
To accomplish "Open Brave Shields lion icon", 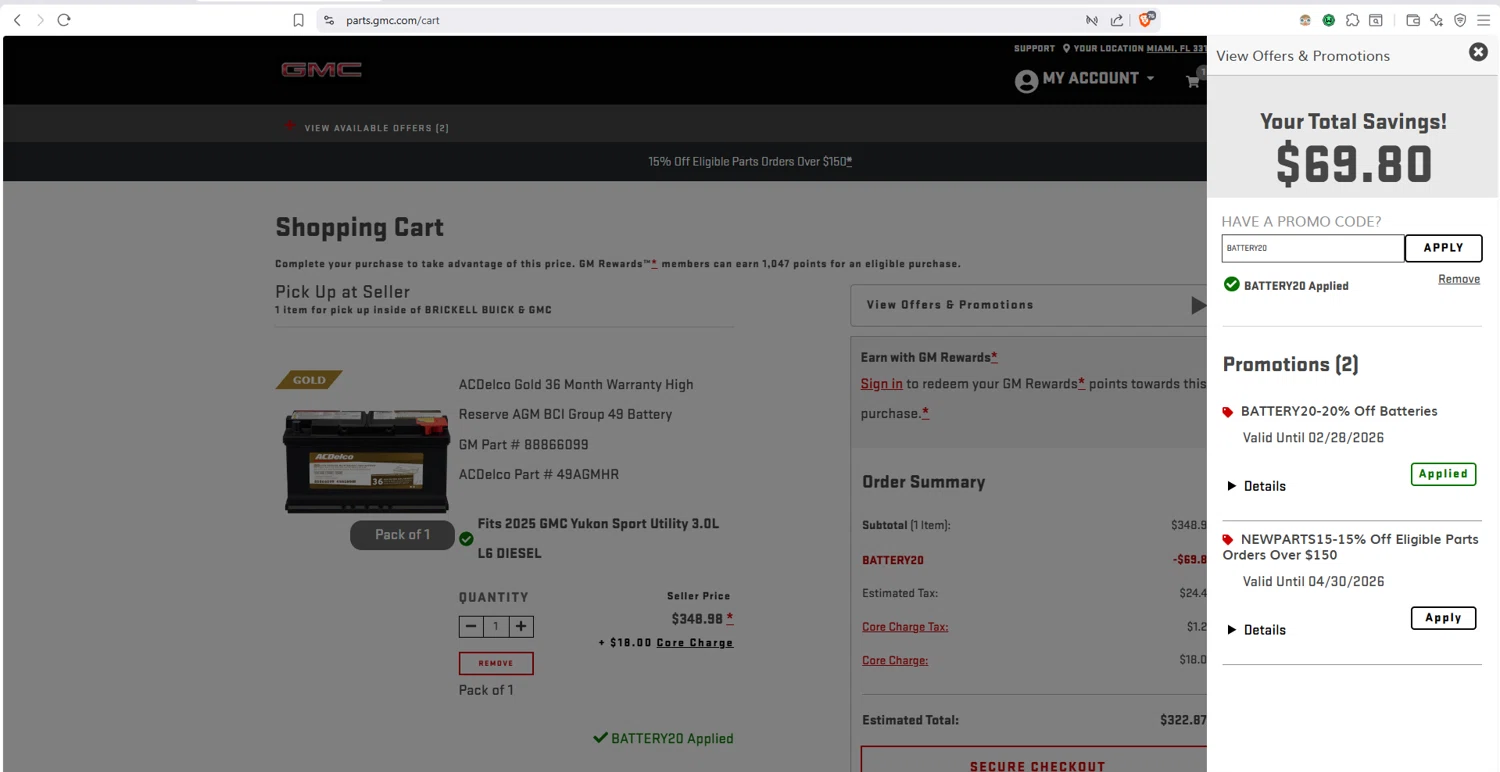I will 1146,19.
